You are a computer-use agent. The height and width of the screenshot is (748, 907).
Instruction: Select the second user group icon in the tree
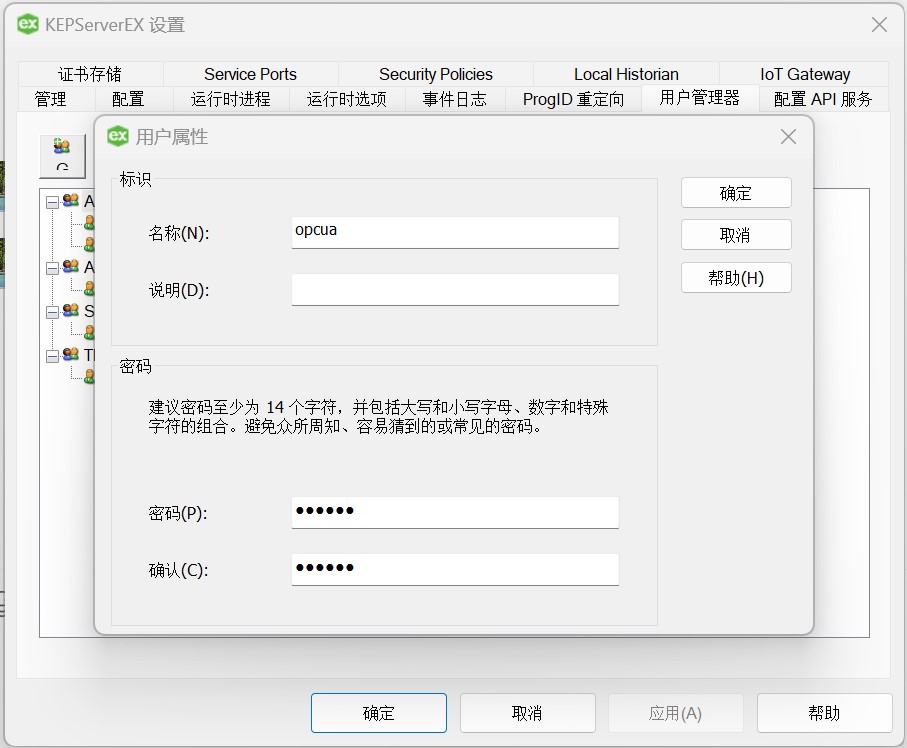[70, 266]
